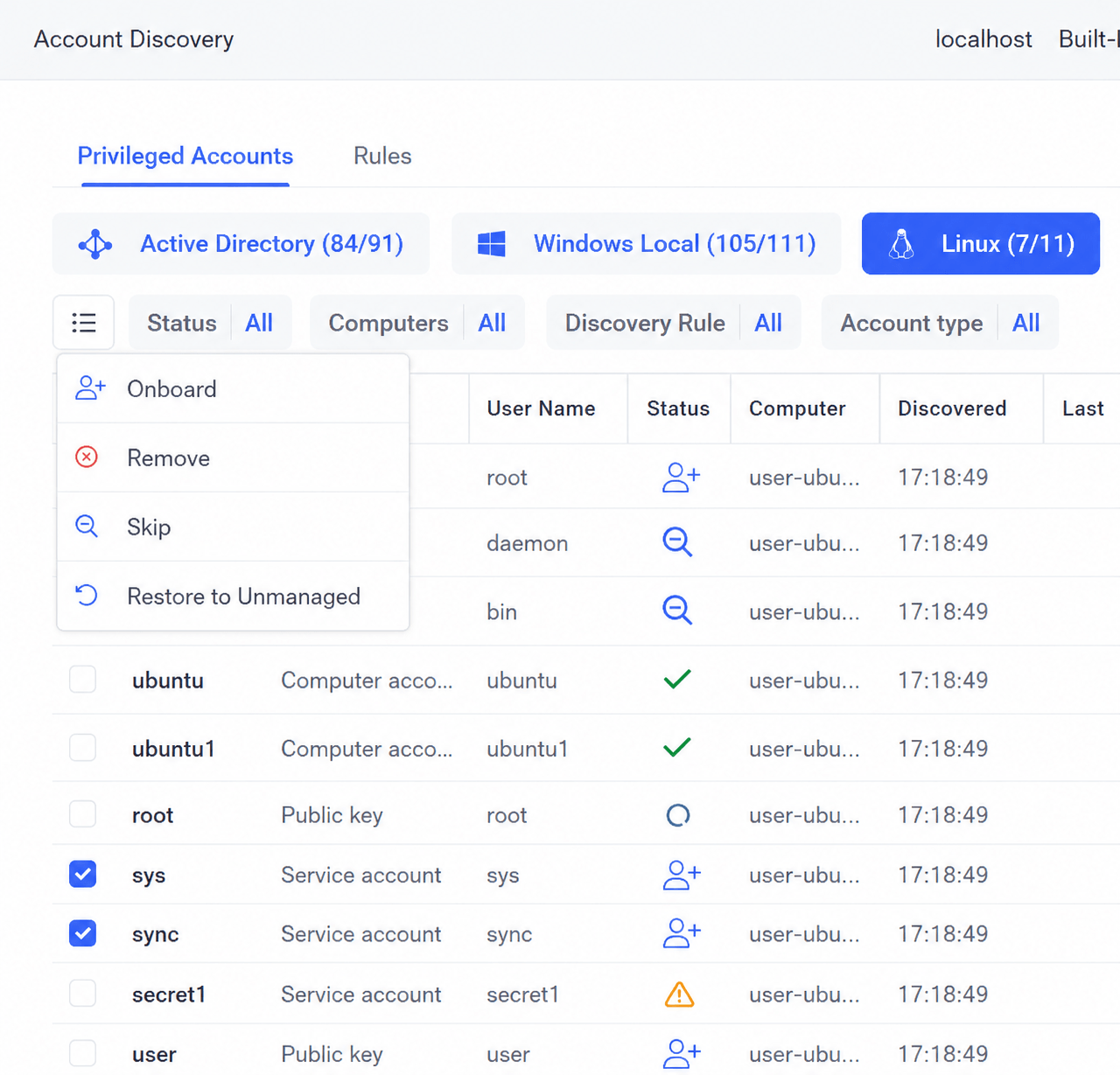Screen dimensions: 1120x1075
Task: Click the green checkmark status for ubuntu1
Action: click(x=677, y=747)
